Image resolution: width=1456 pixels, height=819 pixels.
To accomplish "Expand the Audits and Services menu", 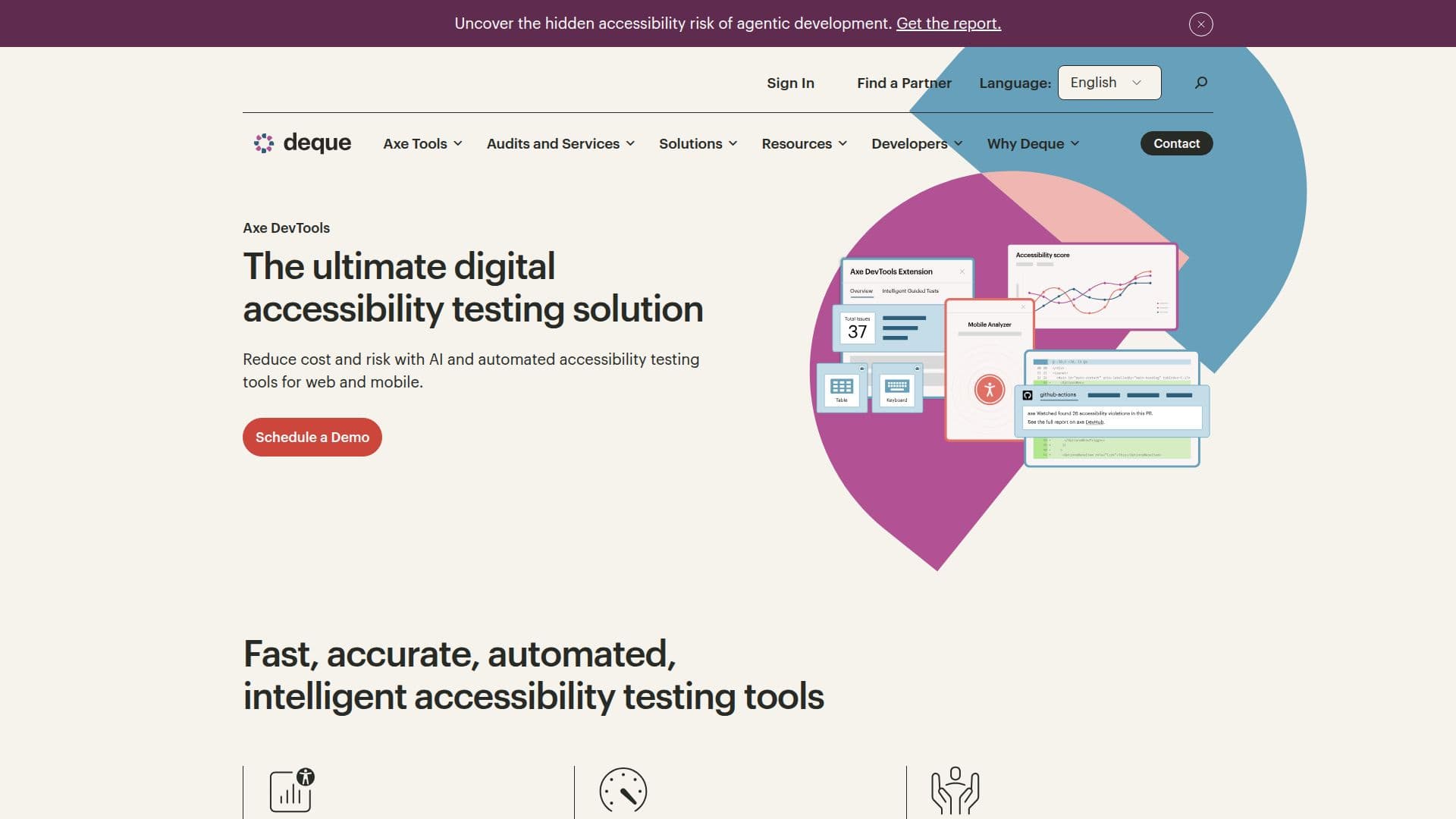I will pyautogui.click(x=560, y=143).
